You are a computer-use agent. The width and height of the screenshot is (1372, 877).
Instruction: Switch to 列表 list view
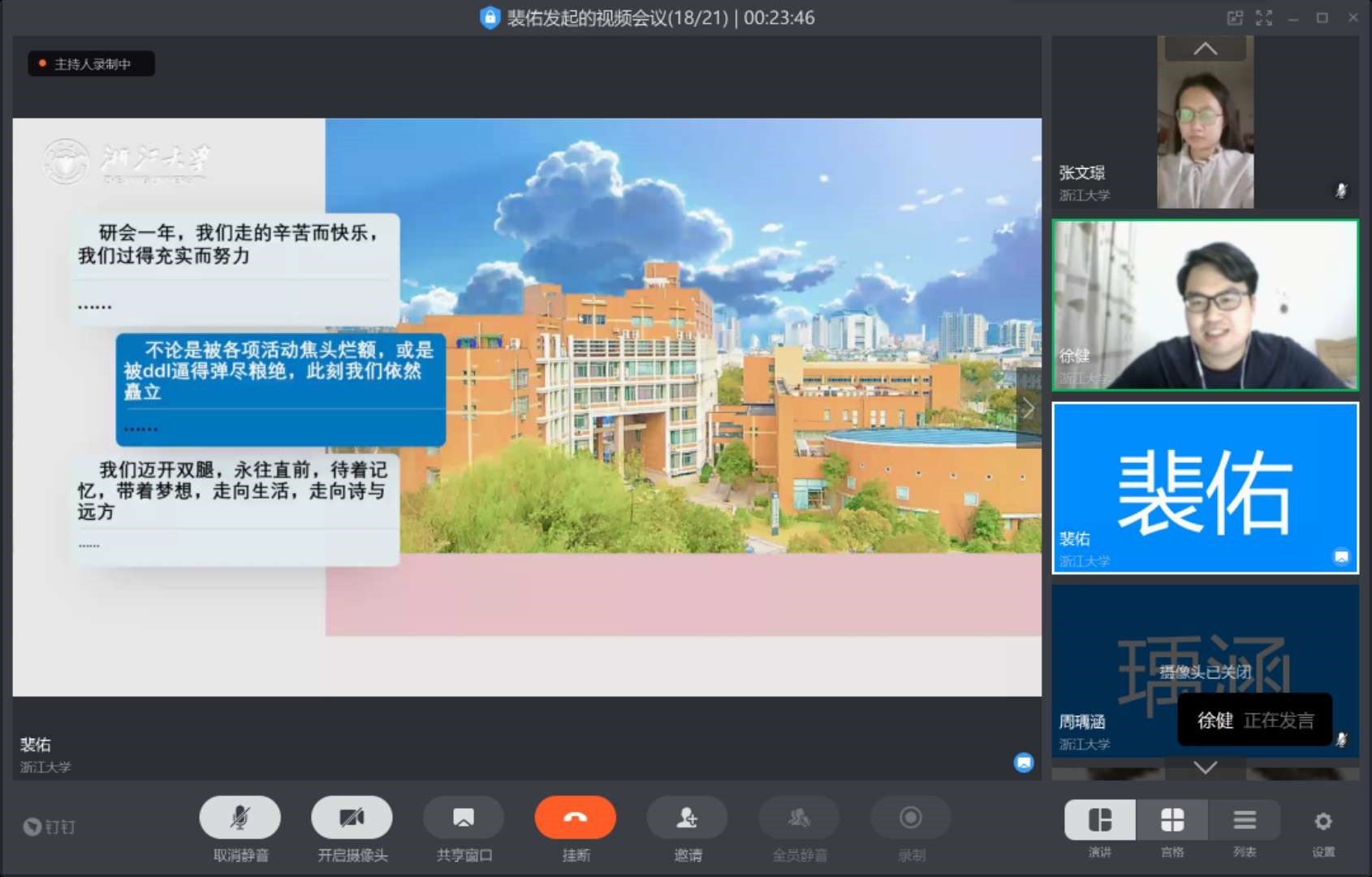1245,820
